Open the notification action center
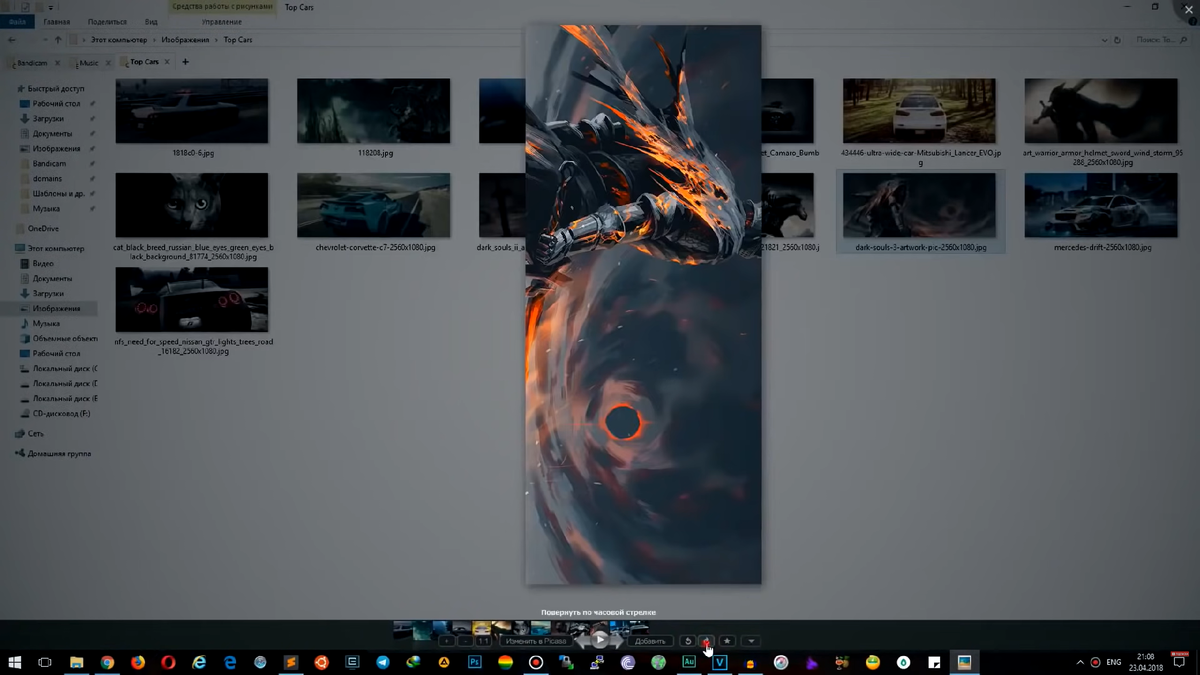The image size is (1200, 675). pos(1180,662)
